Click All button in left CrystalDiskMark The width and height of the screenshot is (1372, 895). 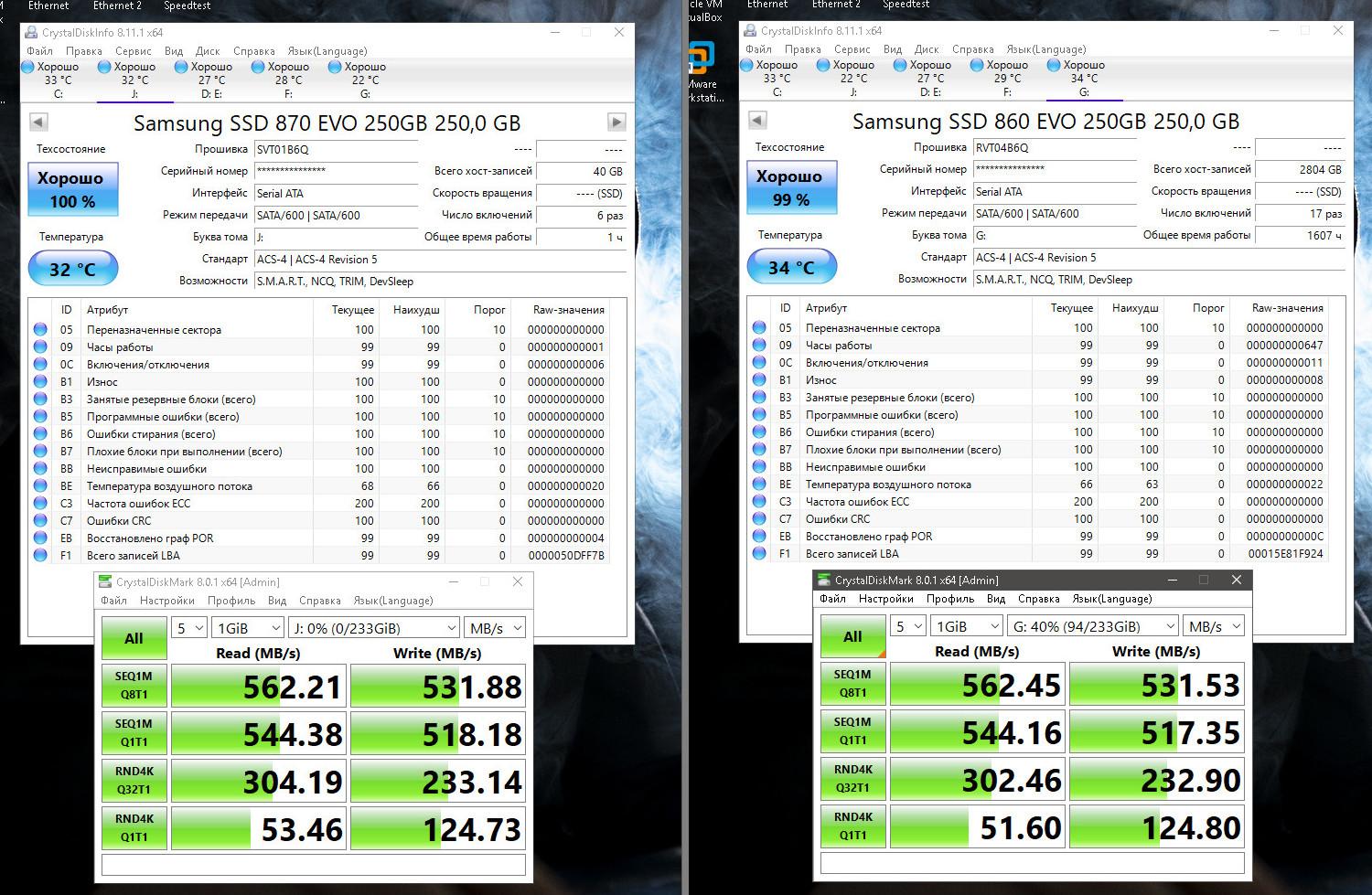pyautogui.click(x=134, y=638)
